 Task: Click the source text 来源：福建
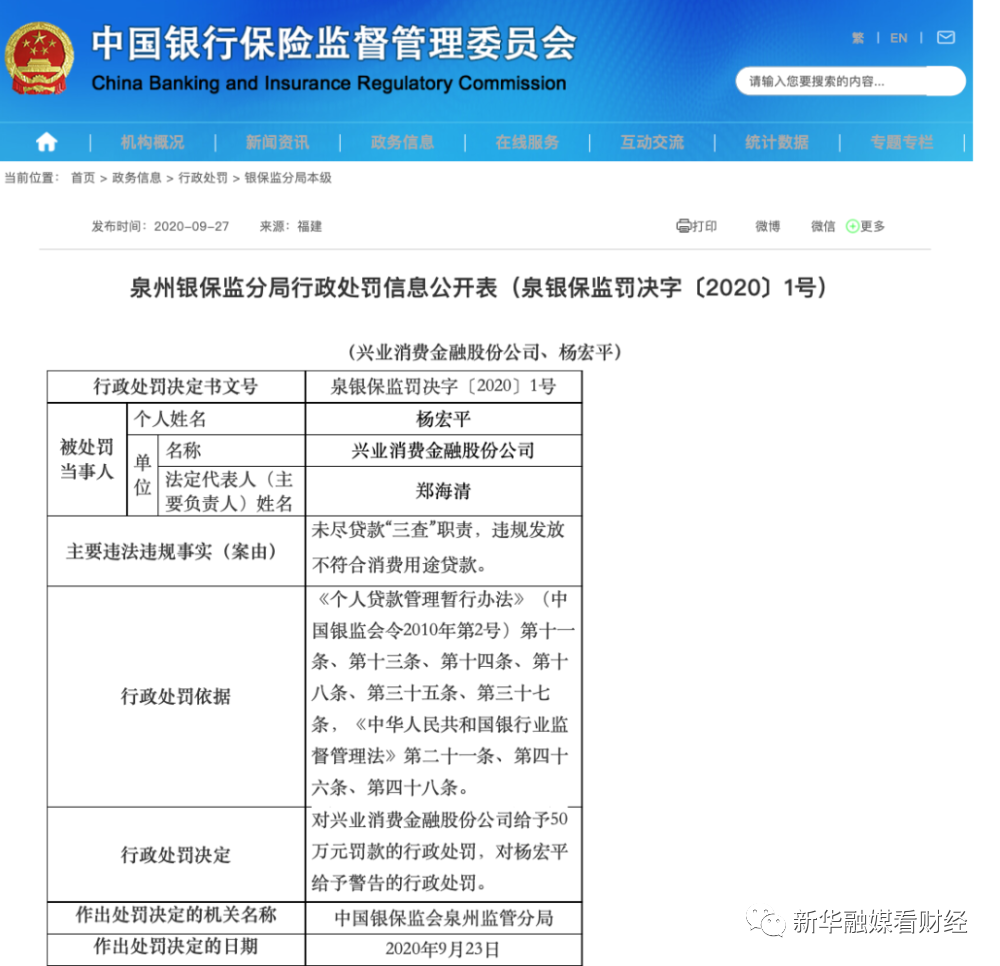291,226
